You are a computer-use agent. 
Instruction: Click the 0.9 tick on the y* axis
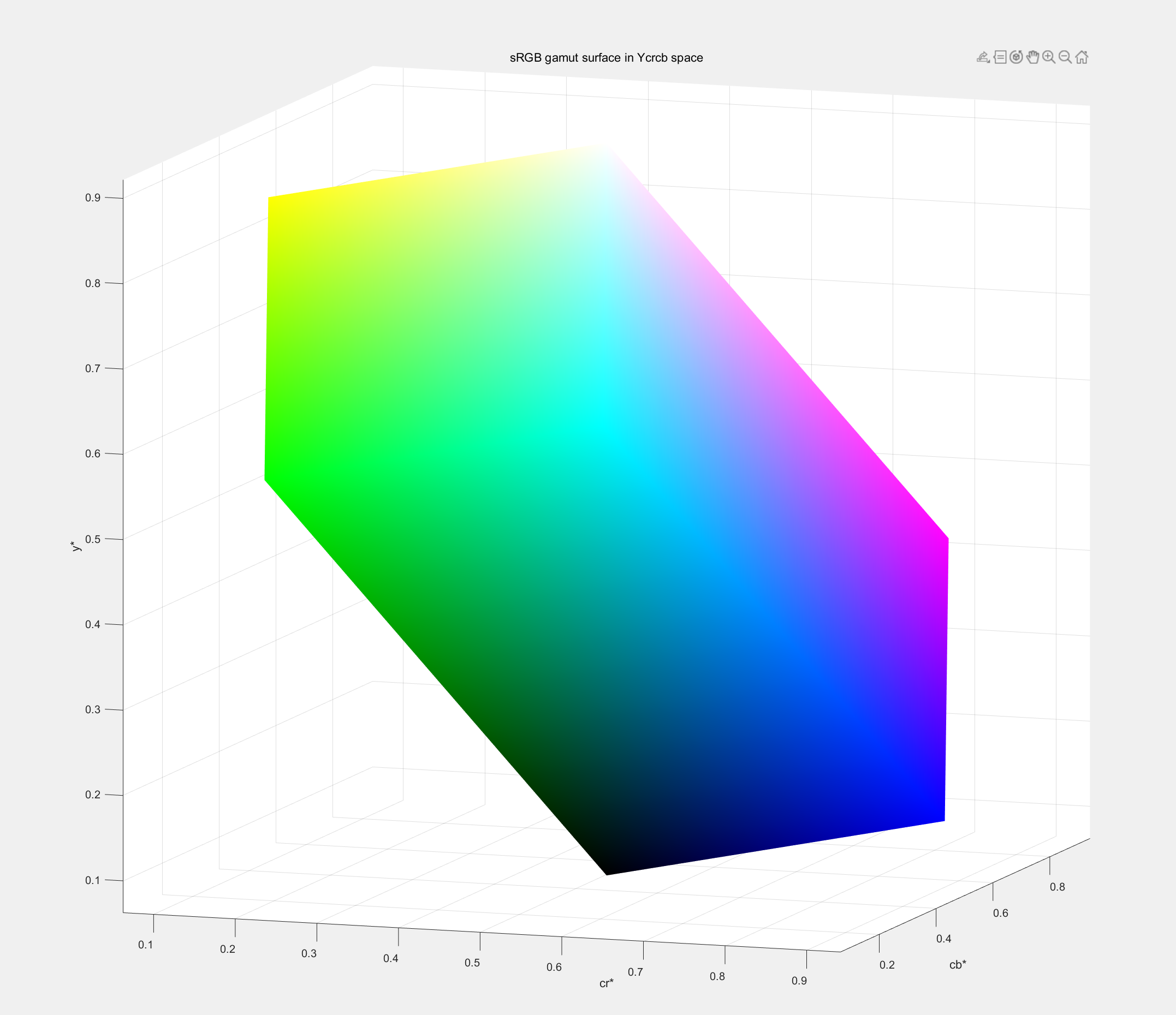[x=93, y=198]
